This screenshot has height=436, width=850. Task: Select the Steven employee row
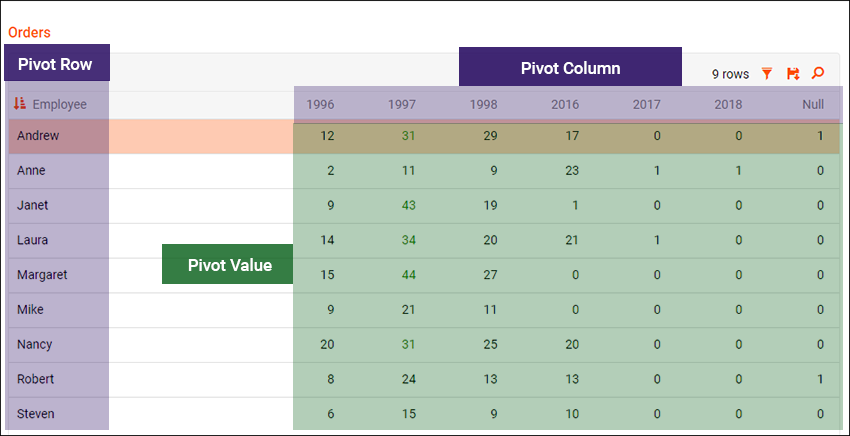(x=424, y=413)
